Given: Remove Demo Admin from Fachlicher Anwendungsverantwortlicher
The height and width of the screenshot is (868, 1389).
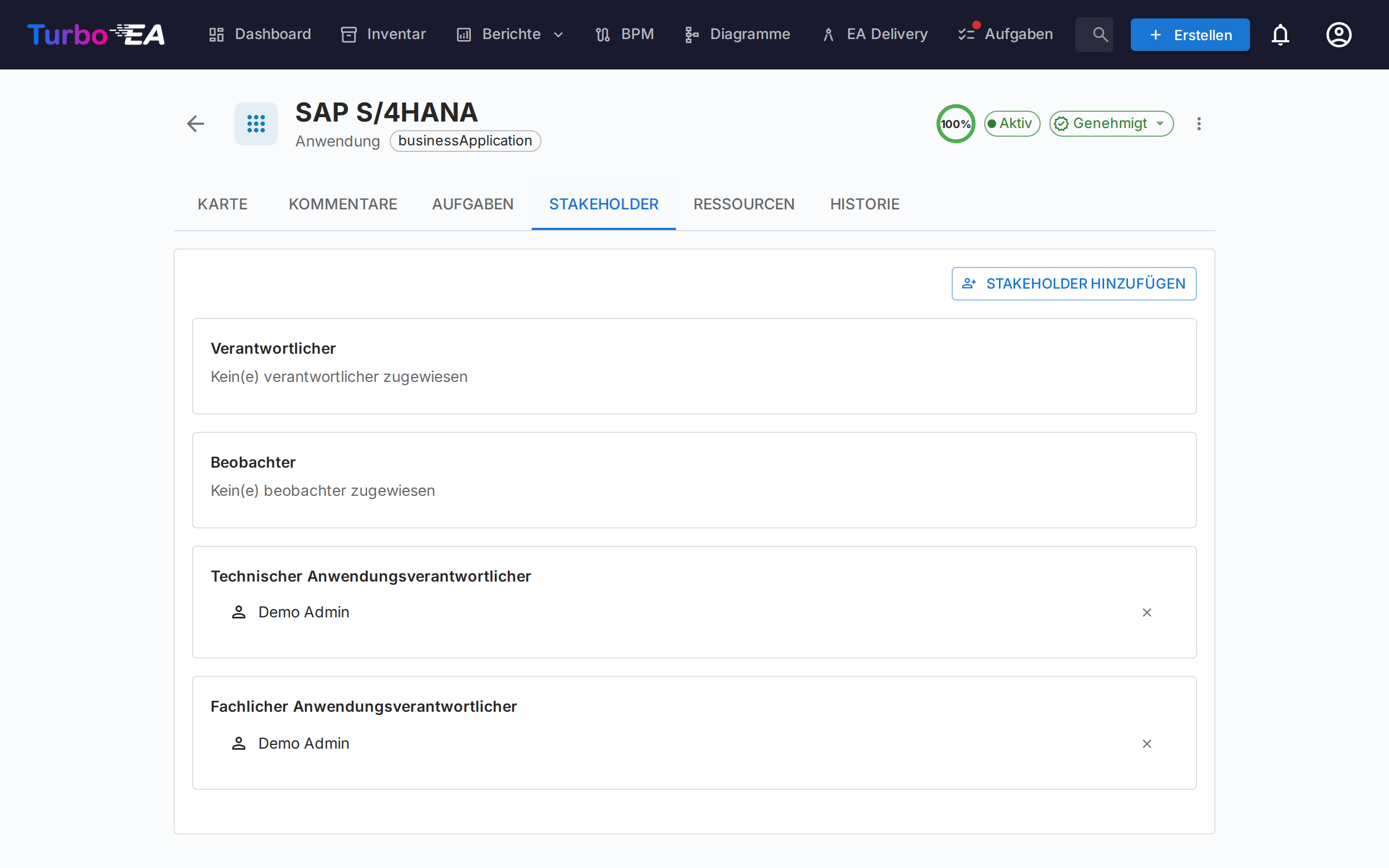Looking at the screenshot, I should (1146, 743).
